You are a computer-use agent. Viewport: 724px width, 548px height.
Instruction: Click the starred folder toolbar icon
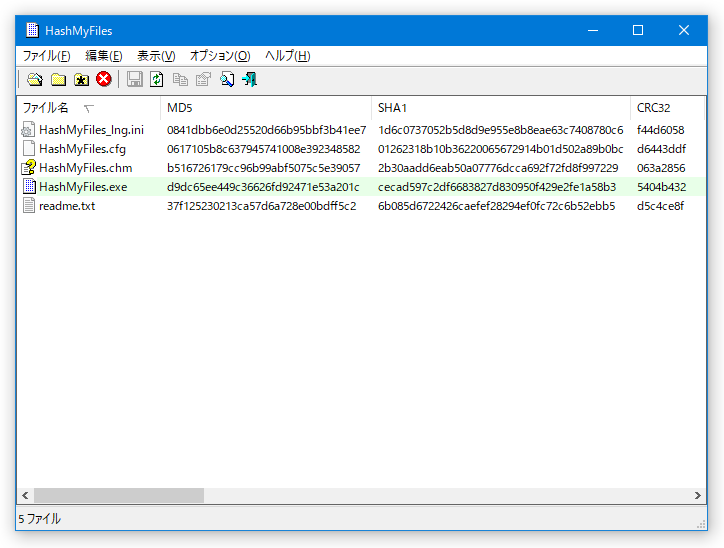[x=81, y=80]
